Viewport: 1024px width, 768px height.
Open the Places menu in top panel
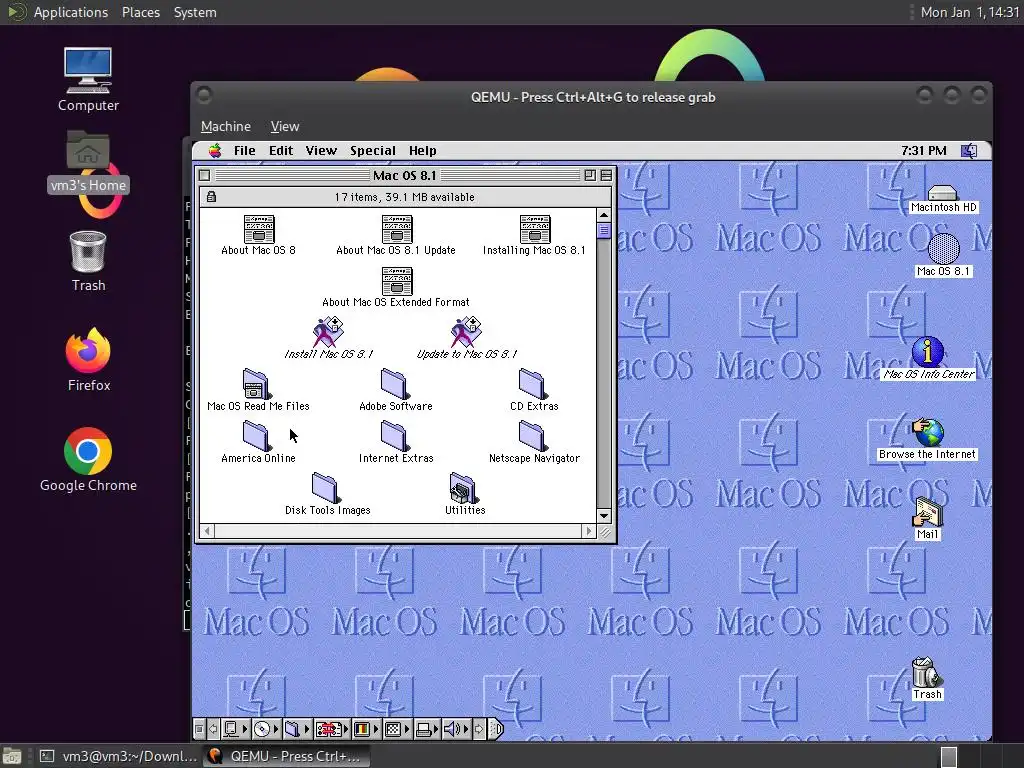(x=140, y=12)
